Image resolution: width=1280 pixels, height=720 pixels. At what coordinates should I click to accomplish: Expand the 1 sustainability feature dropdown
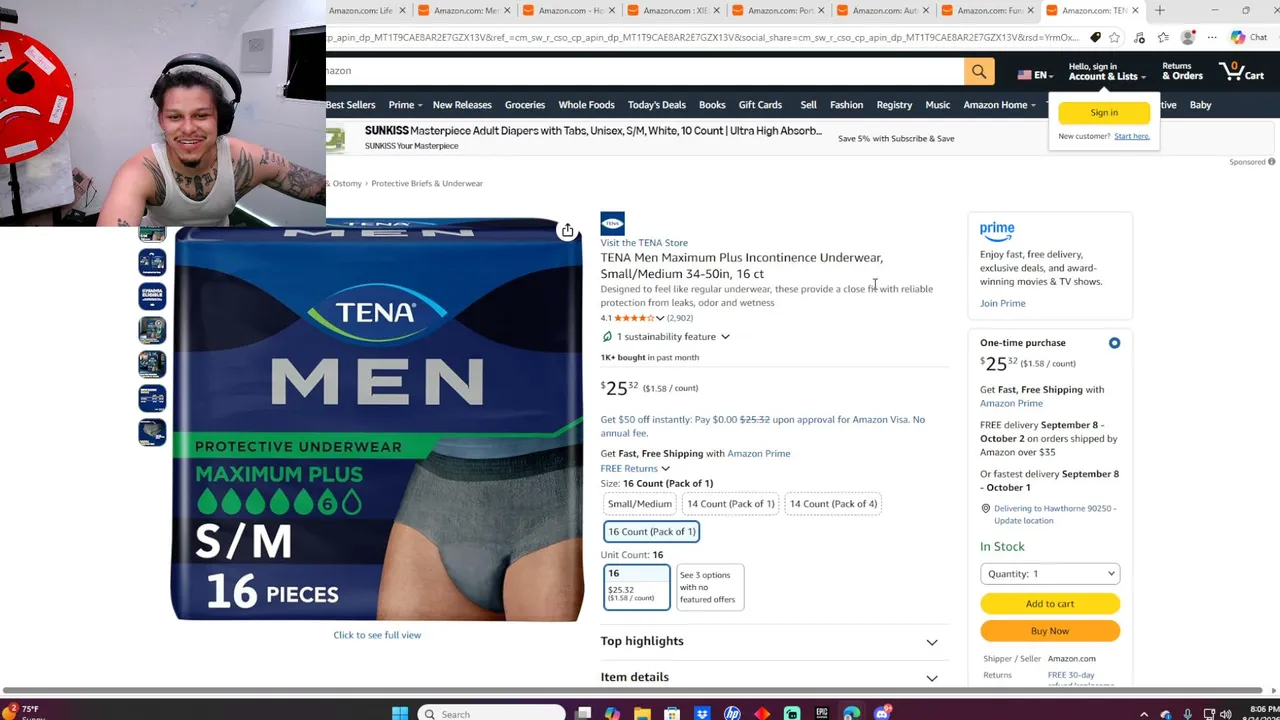tap(666, 337)
